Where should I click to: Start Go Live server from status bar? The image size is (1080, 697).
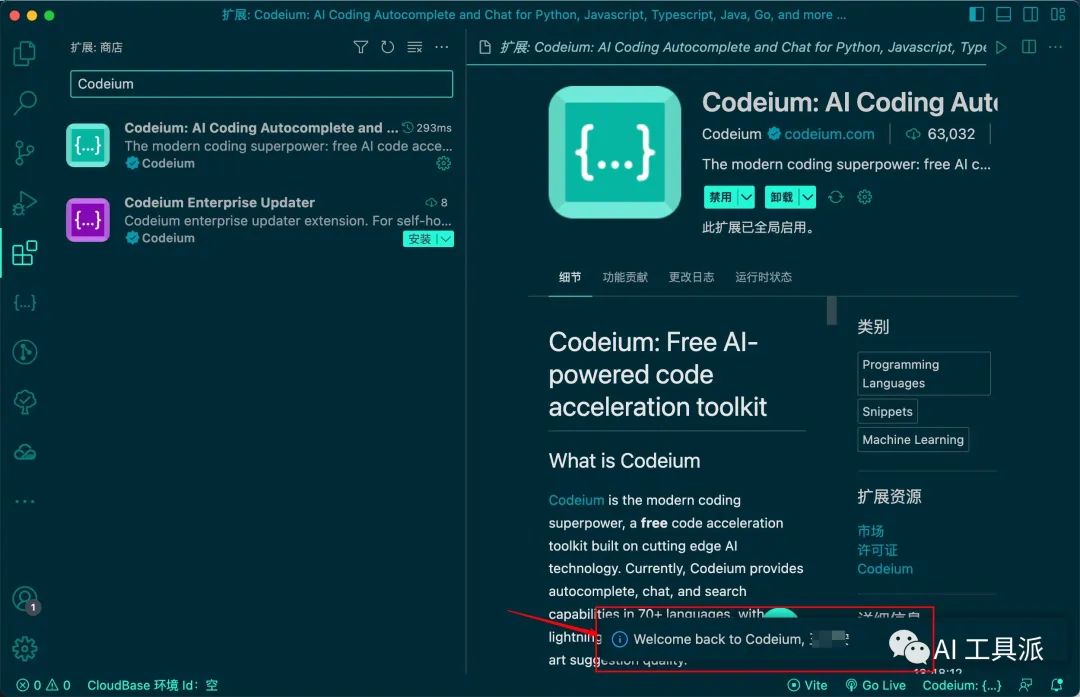pyautogui.click(x=875, y=685)
